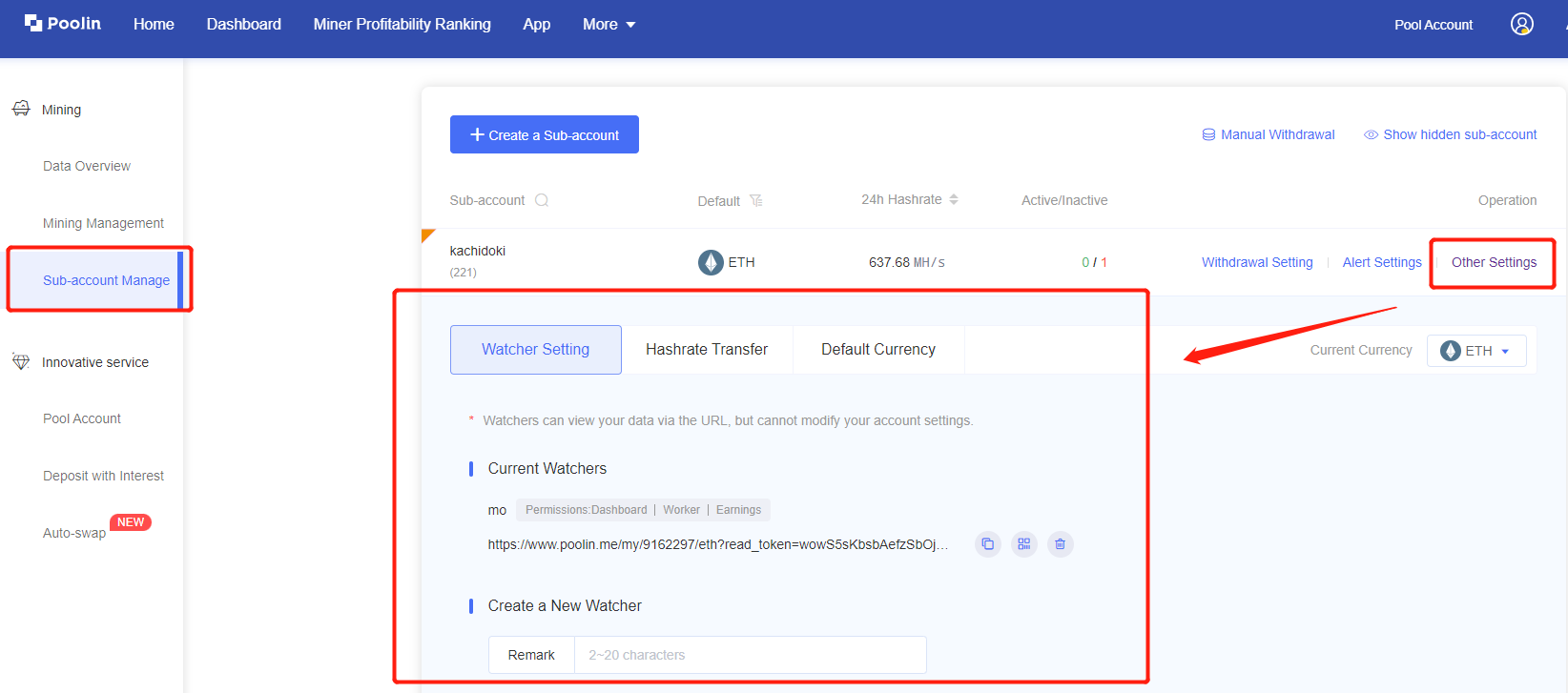The height and width of the screenshot is (693, 1568).
Task: Select Deposit with Interest in the sidebar
Action: 103,476
